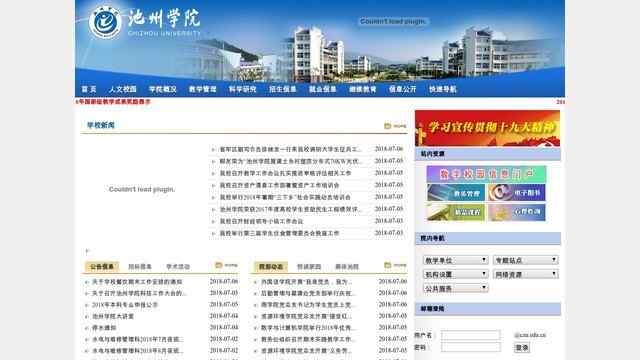Open 商学院党总支书记 news item

point(307,304)
